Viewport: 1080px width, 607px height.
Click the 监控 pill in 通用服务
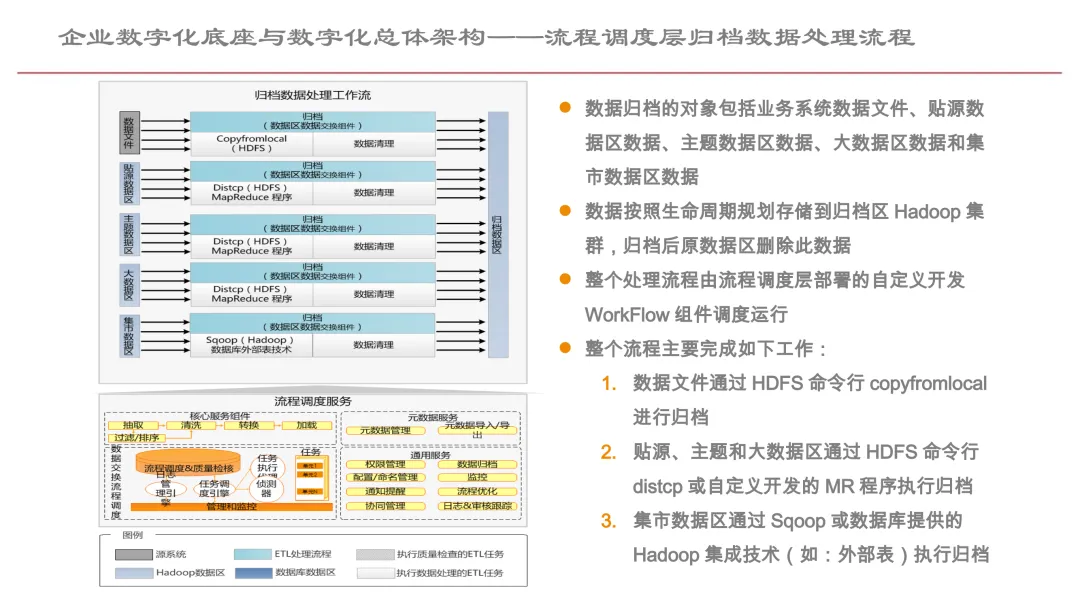click(x=477, y=477)
